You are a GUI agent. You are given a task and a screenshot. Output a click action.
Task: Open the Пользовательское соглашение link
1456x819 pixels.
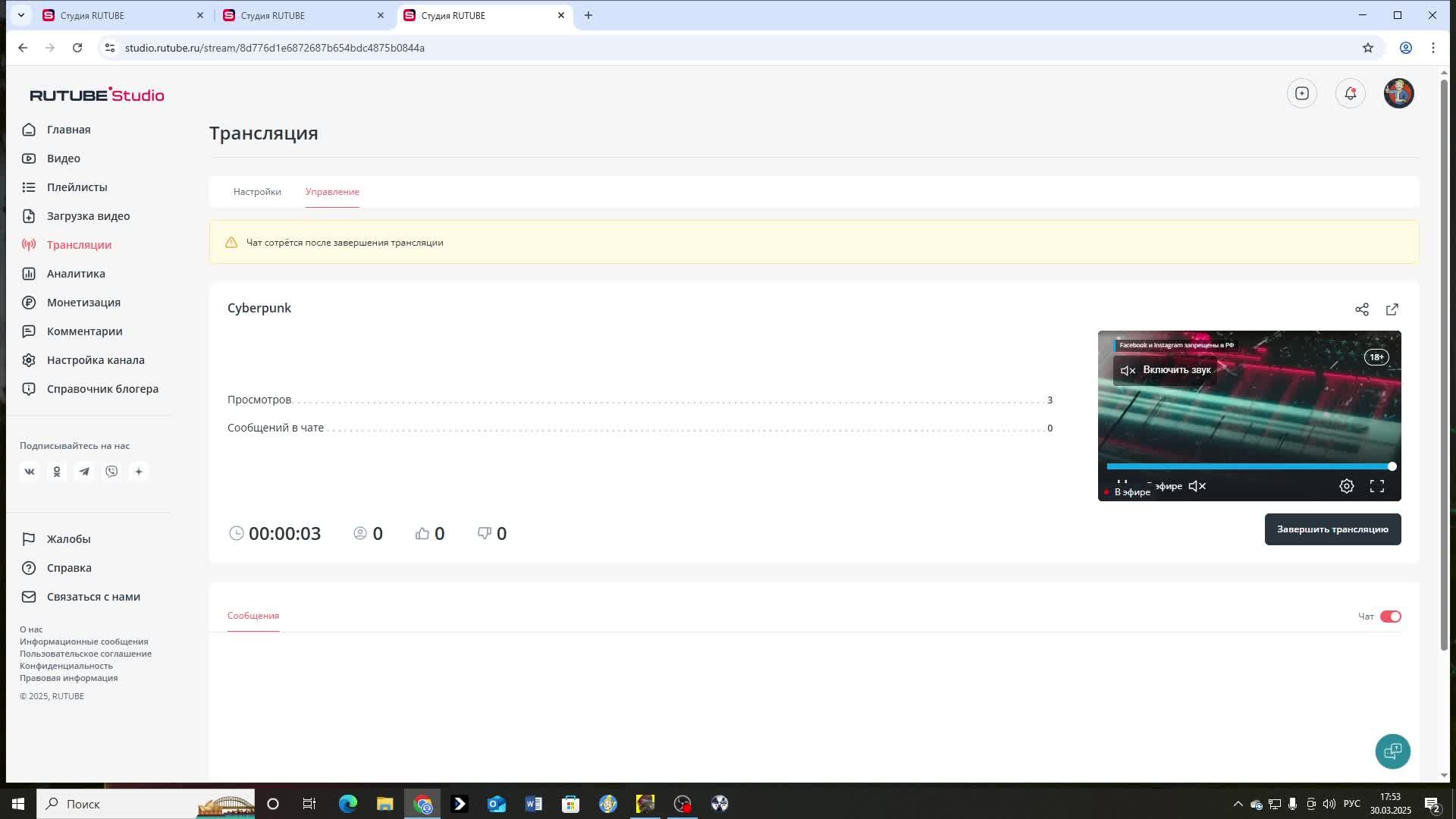86,654
